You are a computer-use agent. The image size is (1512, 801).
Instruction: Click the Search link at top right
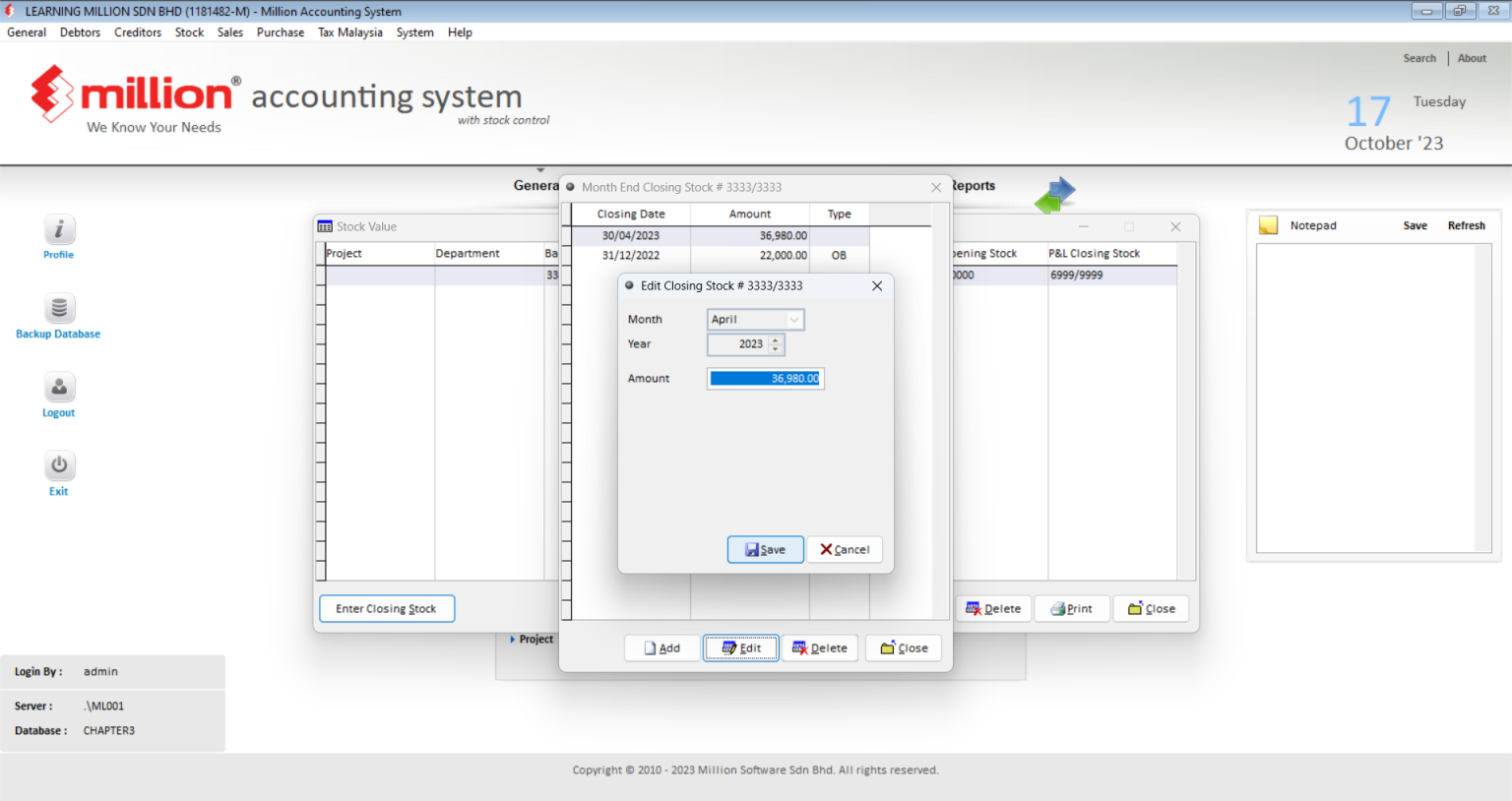coord(1419,58)
